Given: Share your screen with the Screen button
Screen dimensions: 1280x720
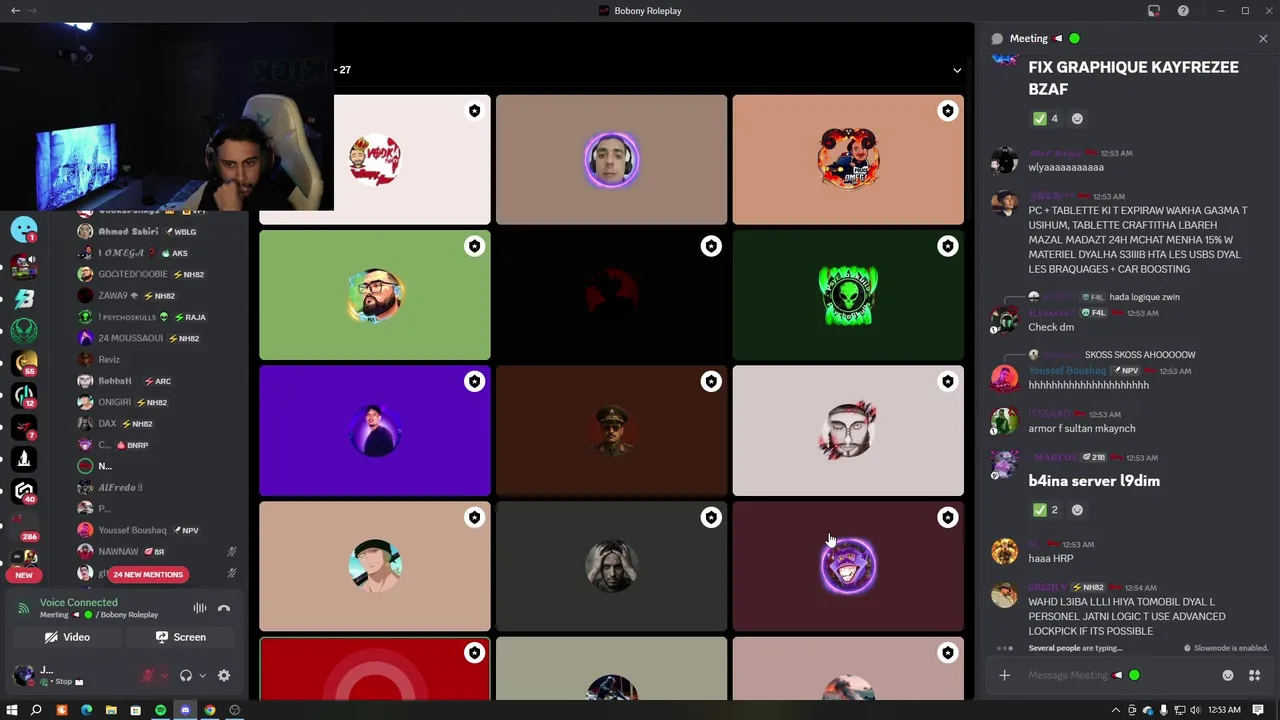Looking at the screenshot, I should [181, 637].
